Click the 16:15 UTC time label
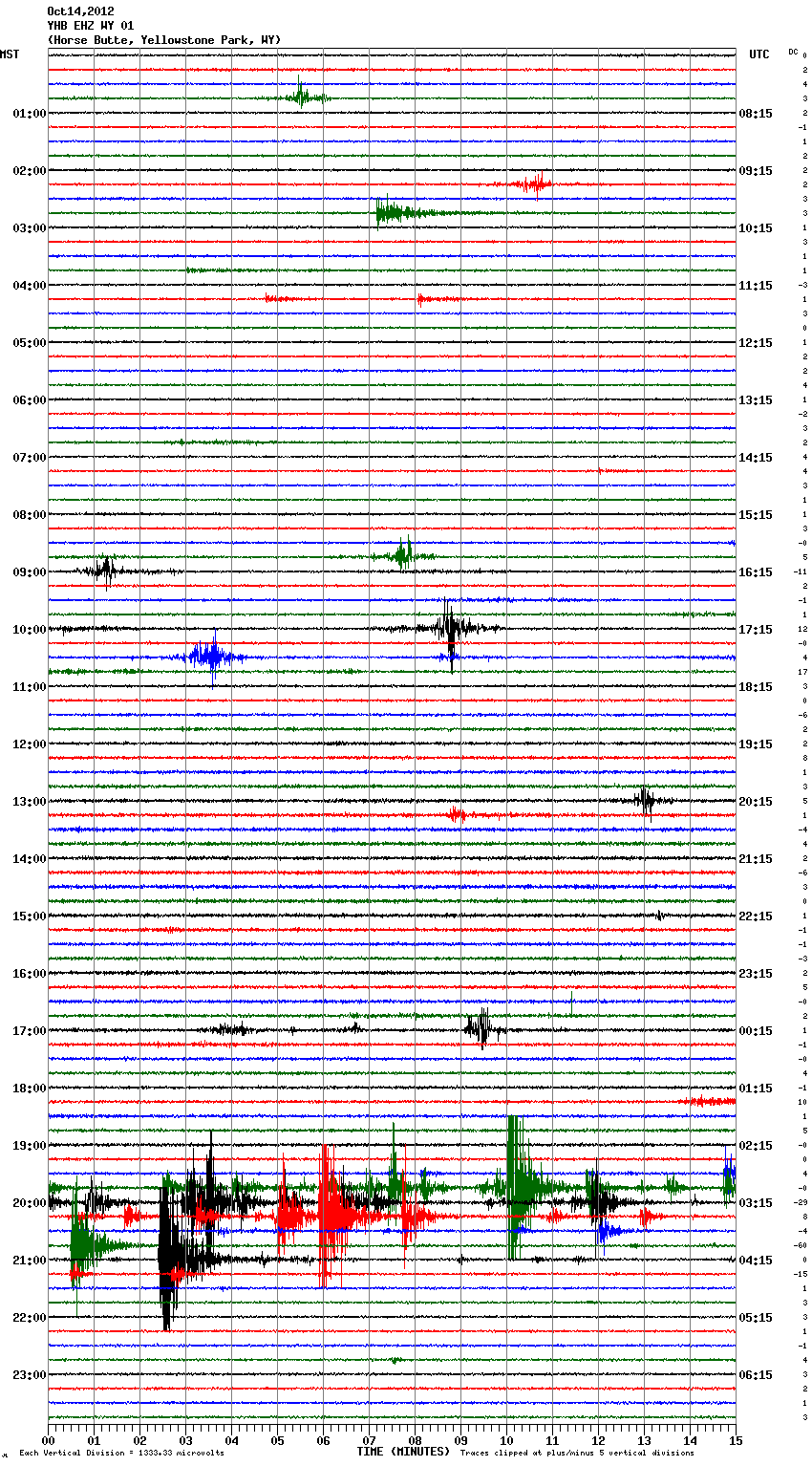 click(x=756, y=572)
